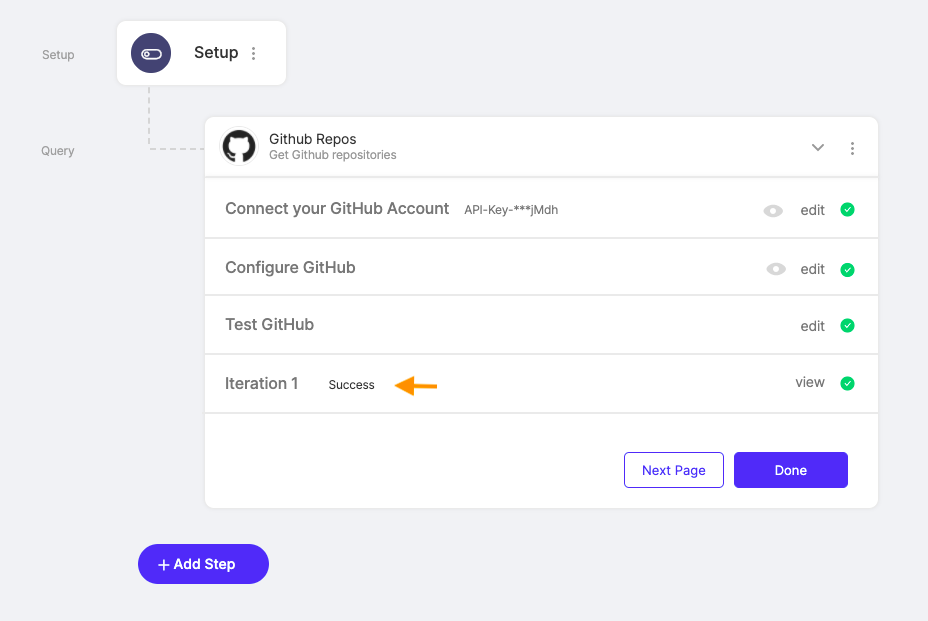Edit the Connect your GitHub Account step

point(812,210)
